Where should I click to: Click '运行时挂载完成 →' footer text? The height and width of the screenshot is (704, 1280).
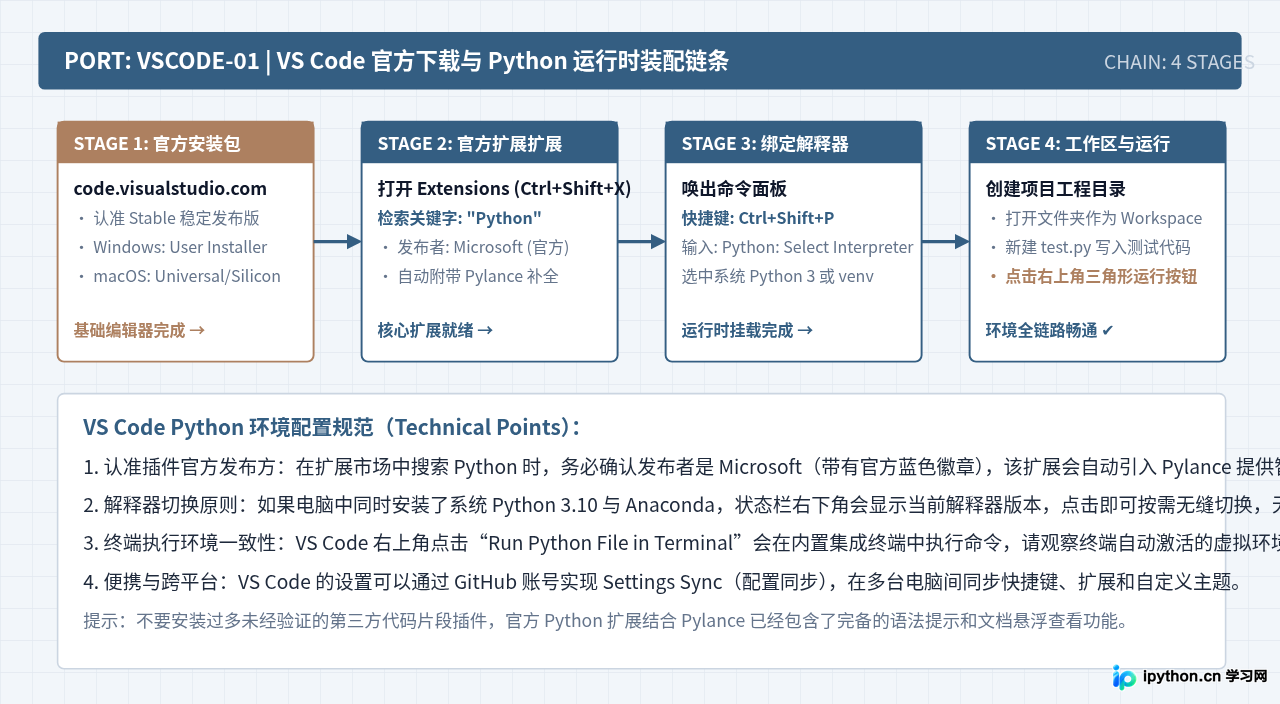coord(747,330)
